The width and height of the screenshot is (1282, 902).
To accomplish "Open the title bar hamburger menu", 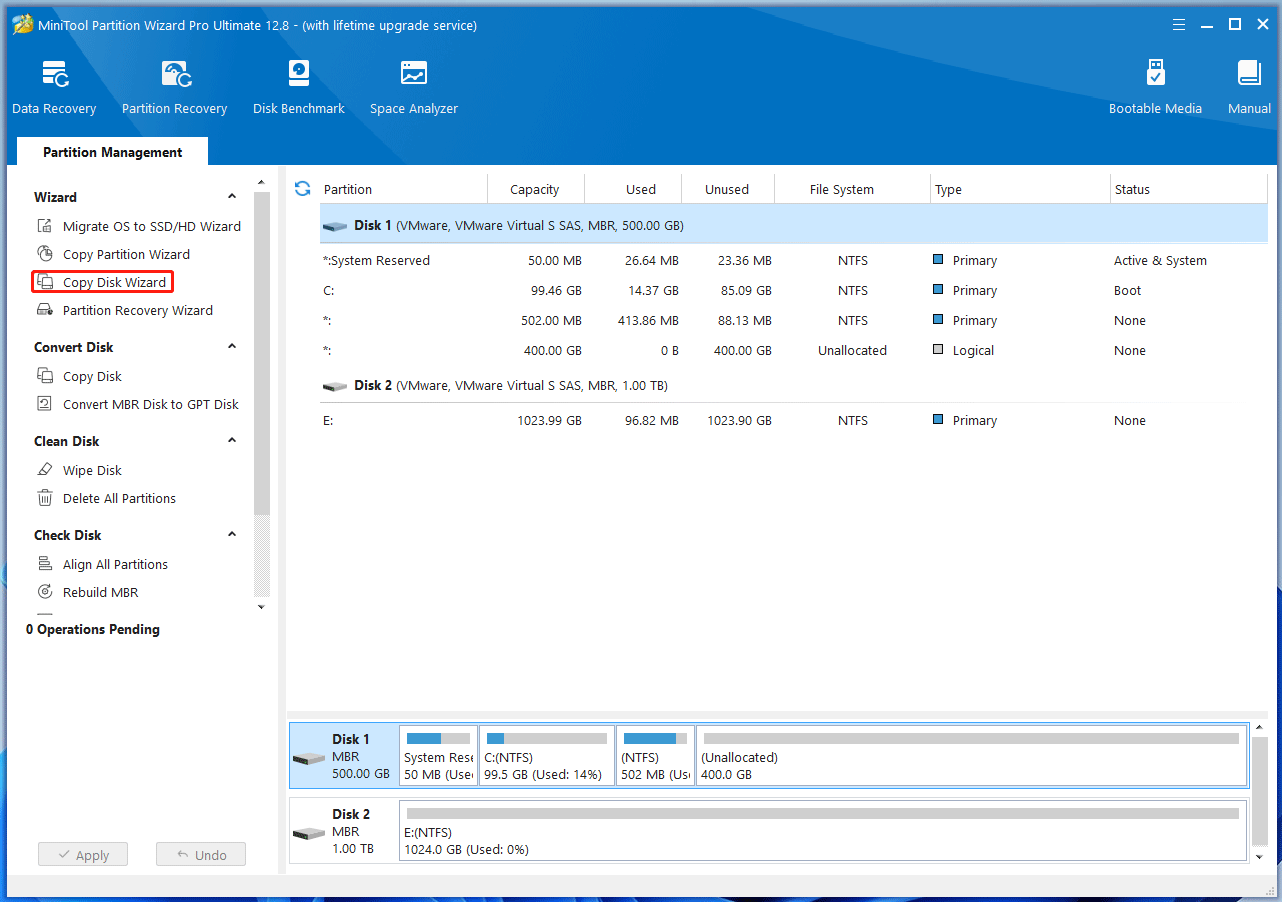I will (1177, 25).
